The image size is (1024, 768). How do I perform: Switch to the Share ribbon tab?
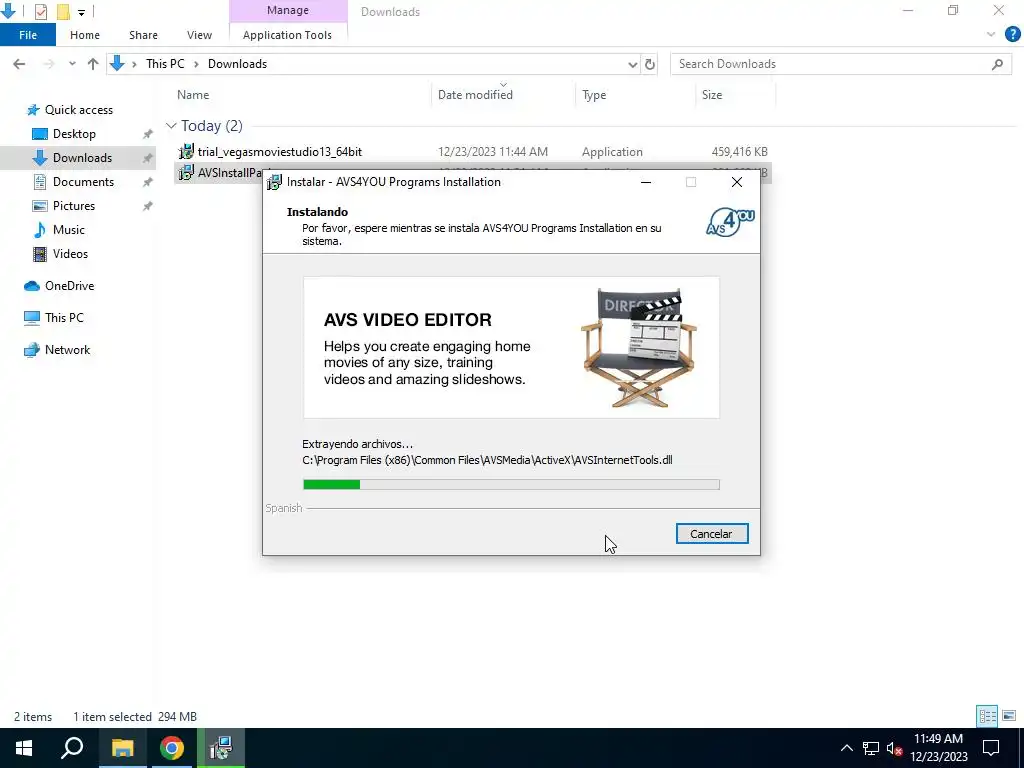144,35
